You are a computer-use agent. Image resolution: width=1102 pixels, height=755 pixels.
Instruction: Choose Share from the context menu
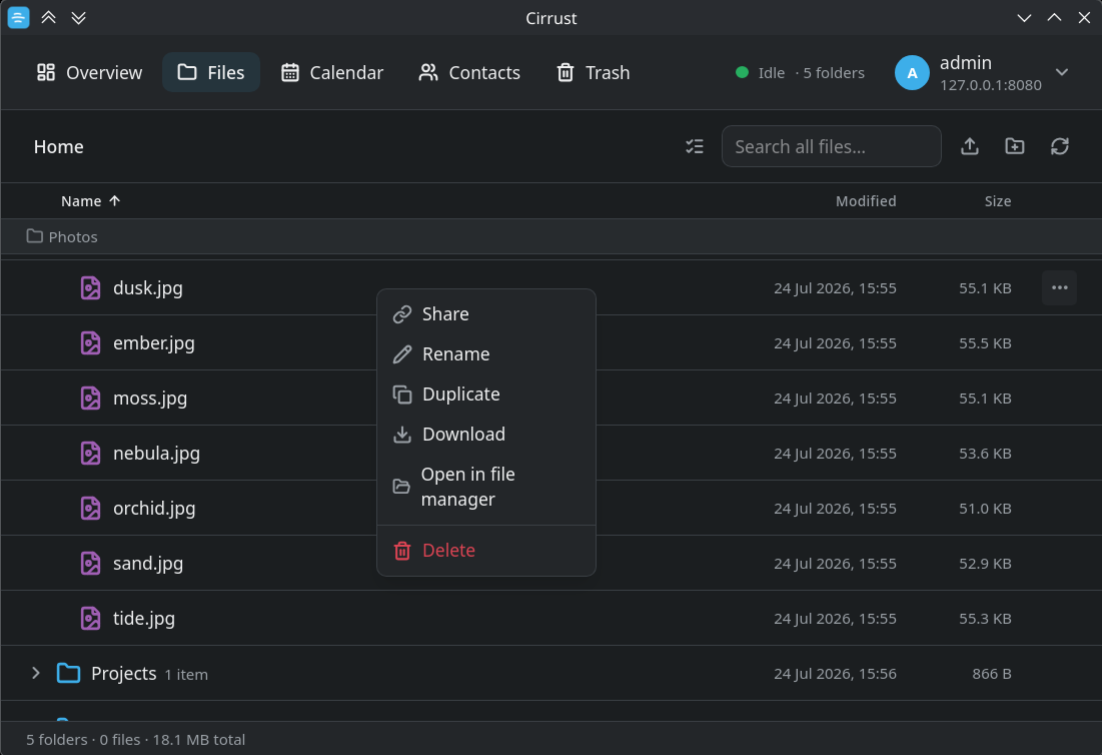click(486, 314)
